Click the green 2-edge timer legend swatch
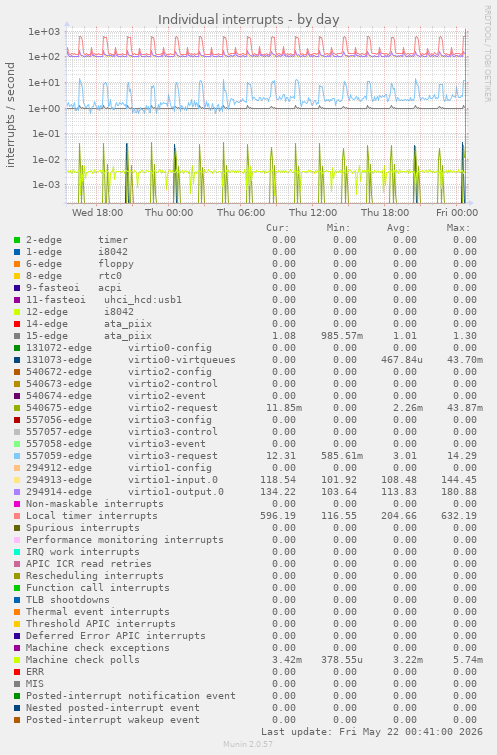 (17, 240)
